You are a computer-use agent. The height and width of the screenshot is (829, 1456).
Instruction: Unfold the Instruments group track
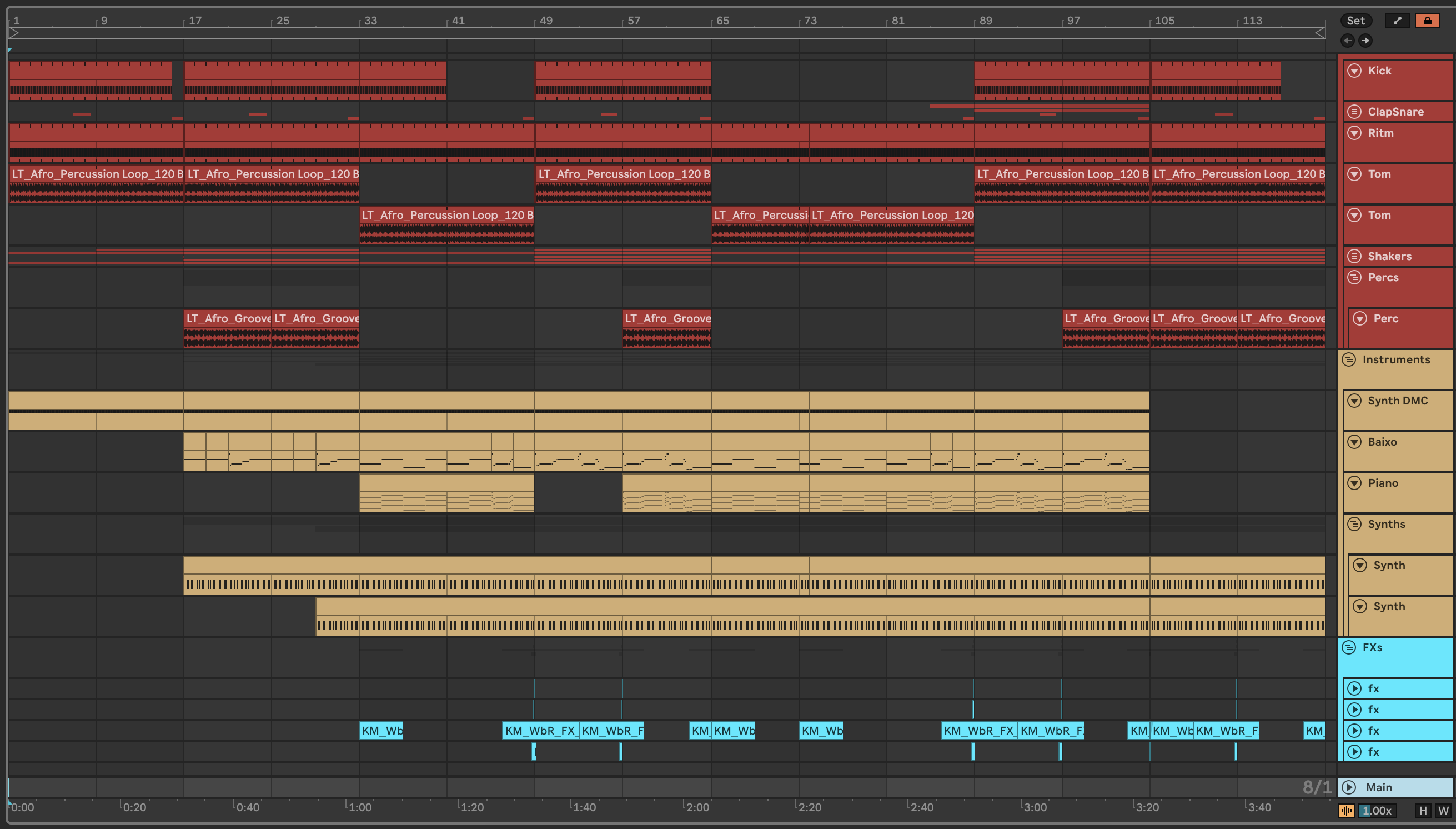1349,360
